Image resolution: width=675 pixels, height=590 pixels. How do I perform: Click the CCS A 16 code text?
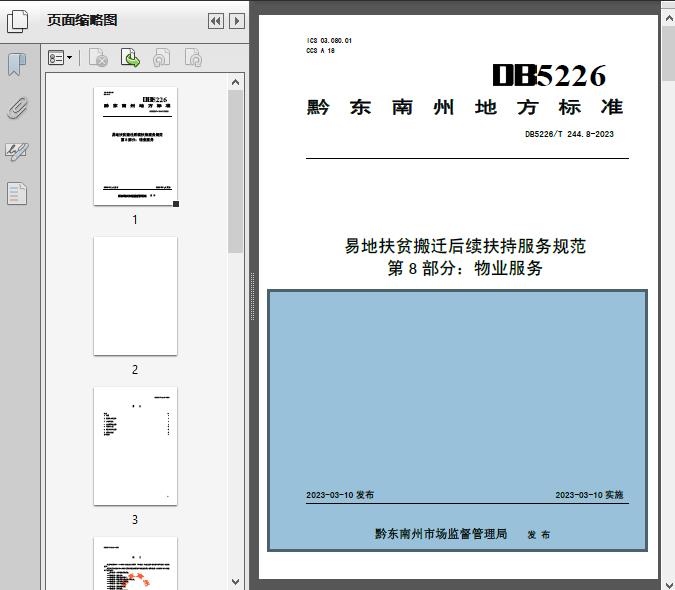[x=320, y=51]
